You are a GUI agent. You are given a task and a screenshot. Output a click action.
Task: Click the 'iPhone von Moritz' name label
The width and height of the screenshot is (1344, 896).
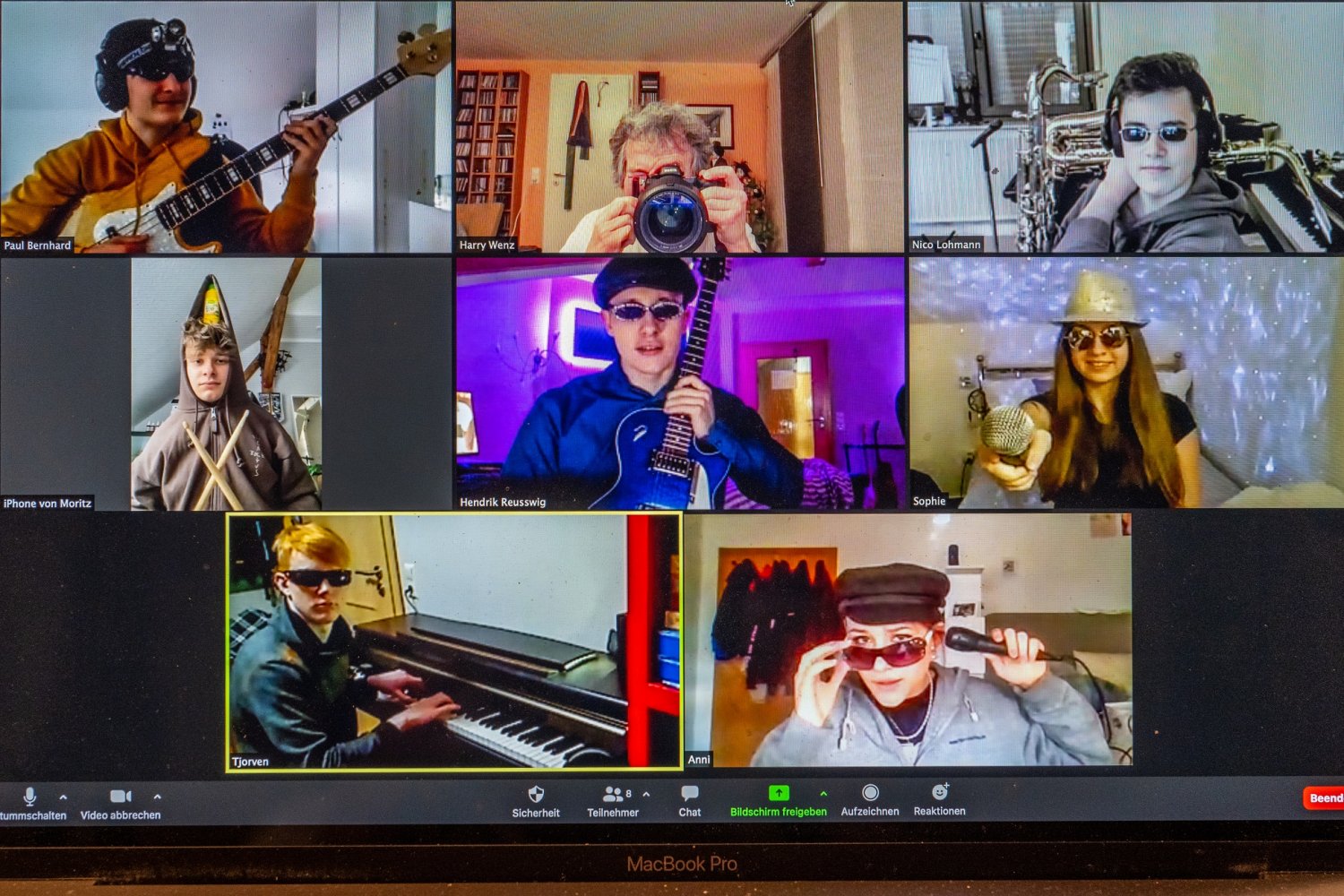[x=47, y=504]
